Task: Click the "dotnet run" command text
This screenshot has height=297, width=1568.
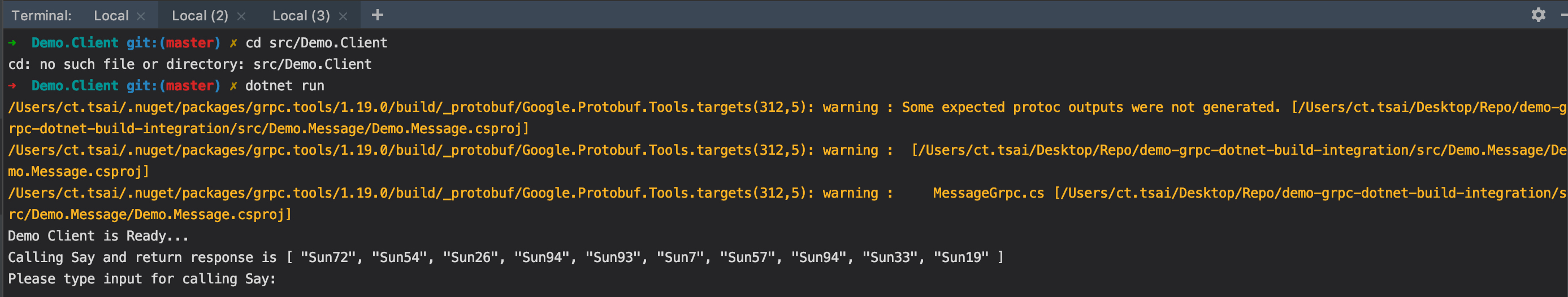Action: tap(284, 86)
